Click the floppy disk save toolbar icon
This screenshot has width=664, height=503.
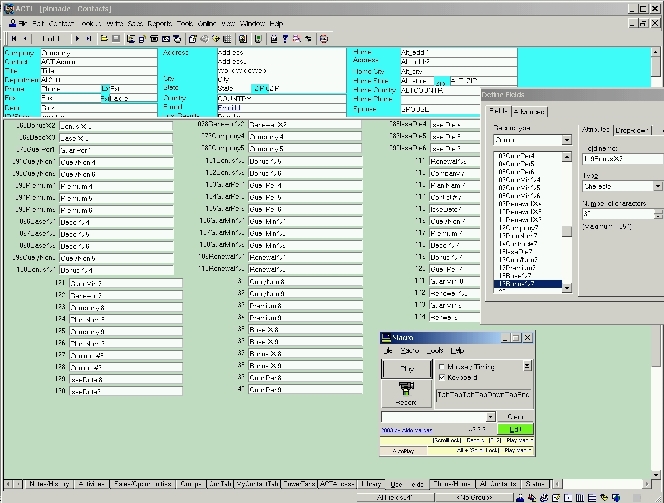pos(116,39)
